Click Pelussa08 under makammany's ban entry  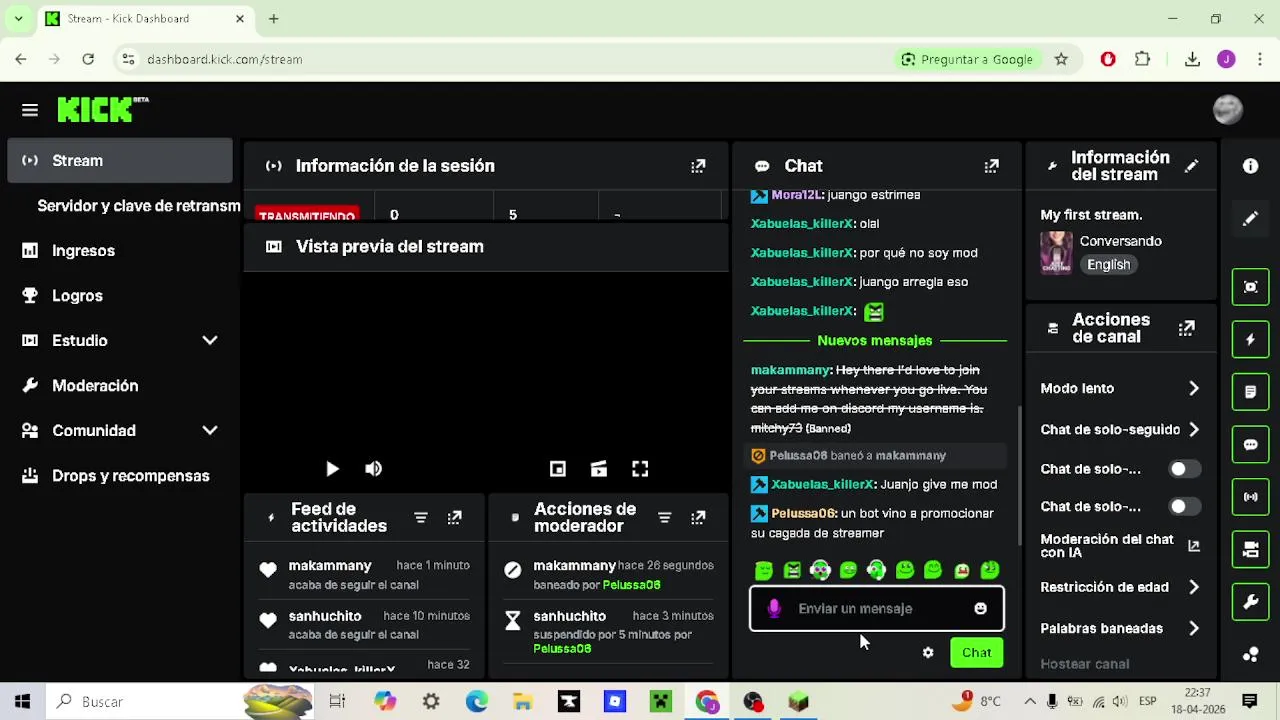[631, 585]
